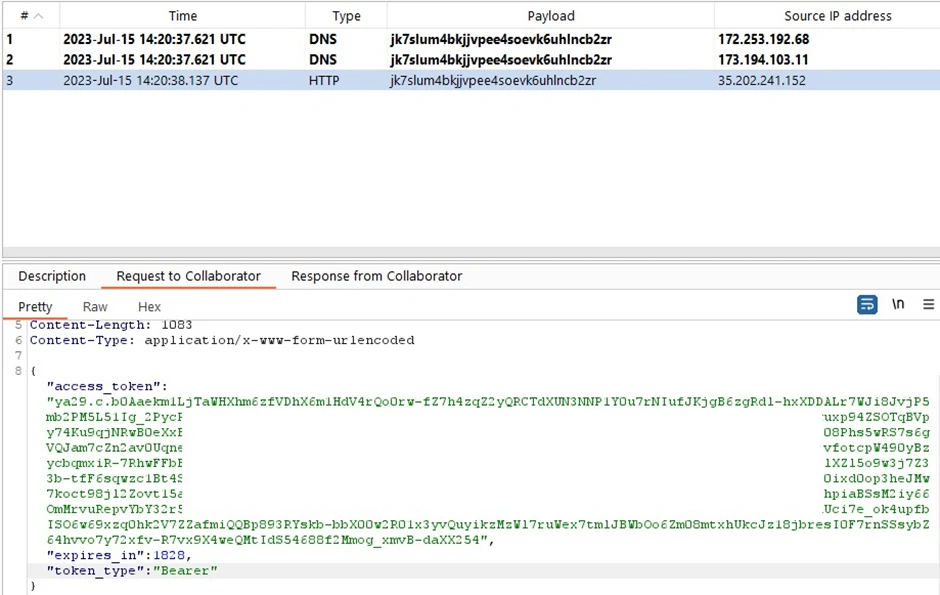The height and width of the screenshot is (595, 940).
Task: Click the Type column header
Action: point(346,15)
